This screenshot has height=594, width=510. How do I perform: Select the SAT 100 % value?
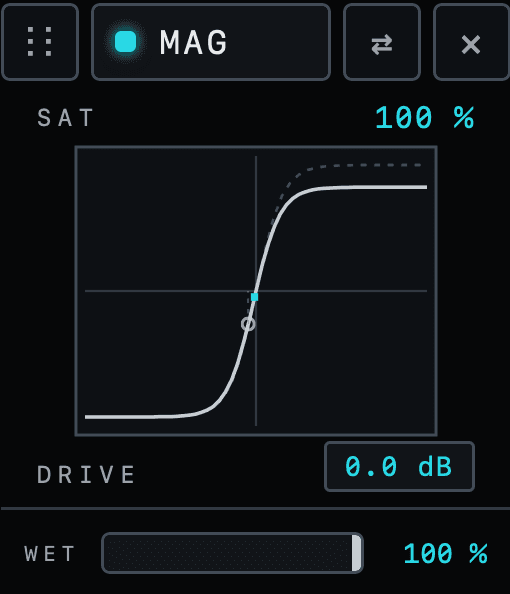[424, 118]
